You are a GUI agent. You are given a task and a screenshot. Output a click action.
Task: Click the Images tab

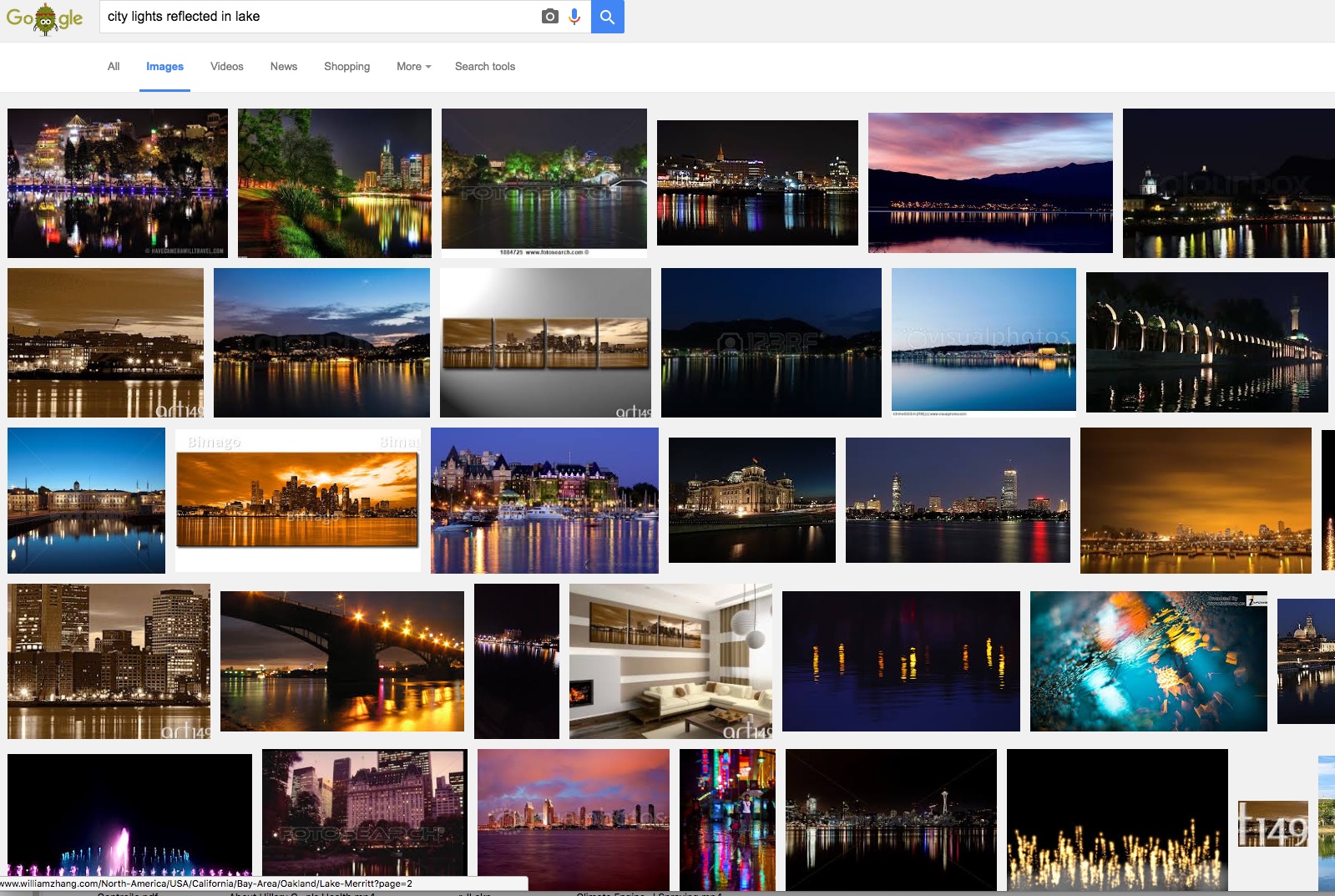coord(164,67)
